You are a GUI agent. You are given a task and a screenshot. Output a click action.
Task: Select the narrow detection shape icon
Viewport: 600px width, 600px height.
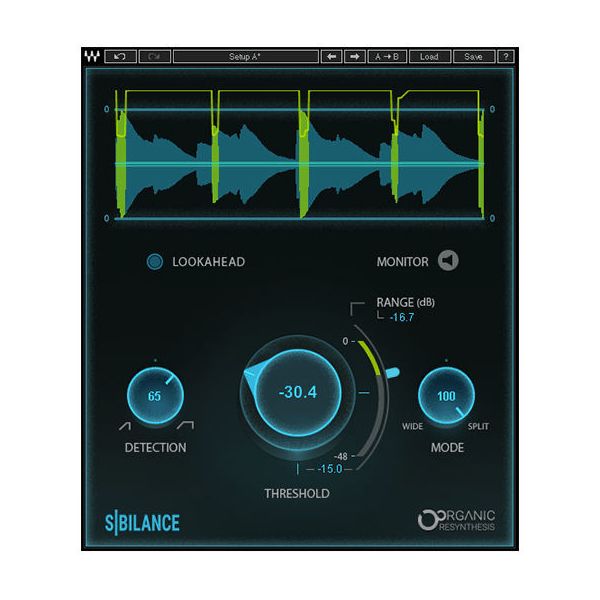click(x=123, y=426)
